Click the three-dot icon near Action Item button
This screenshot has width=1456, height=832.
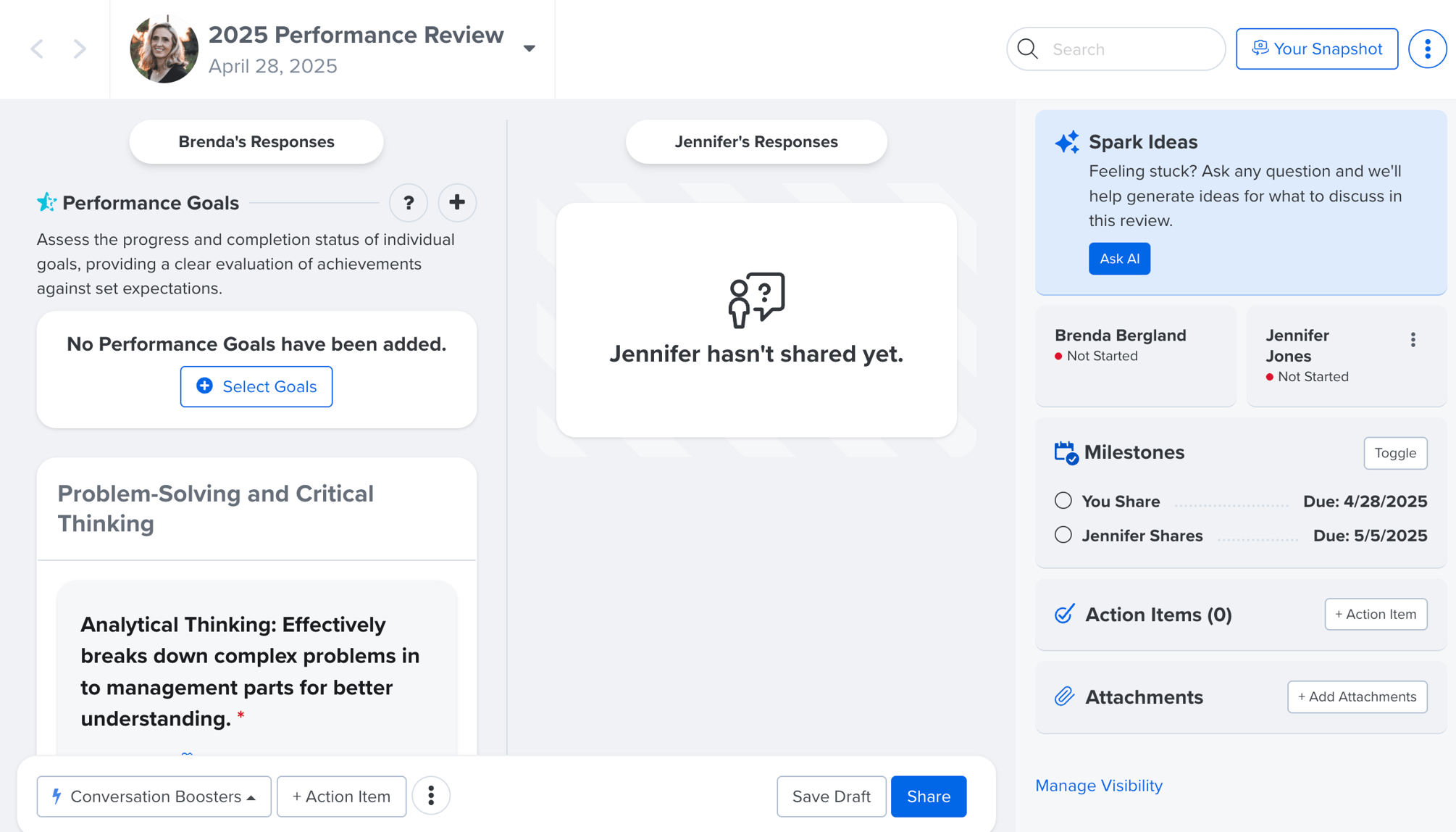431,795
